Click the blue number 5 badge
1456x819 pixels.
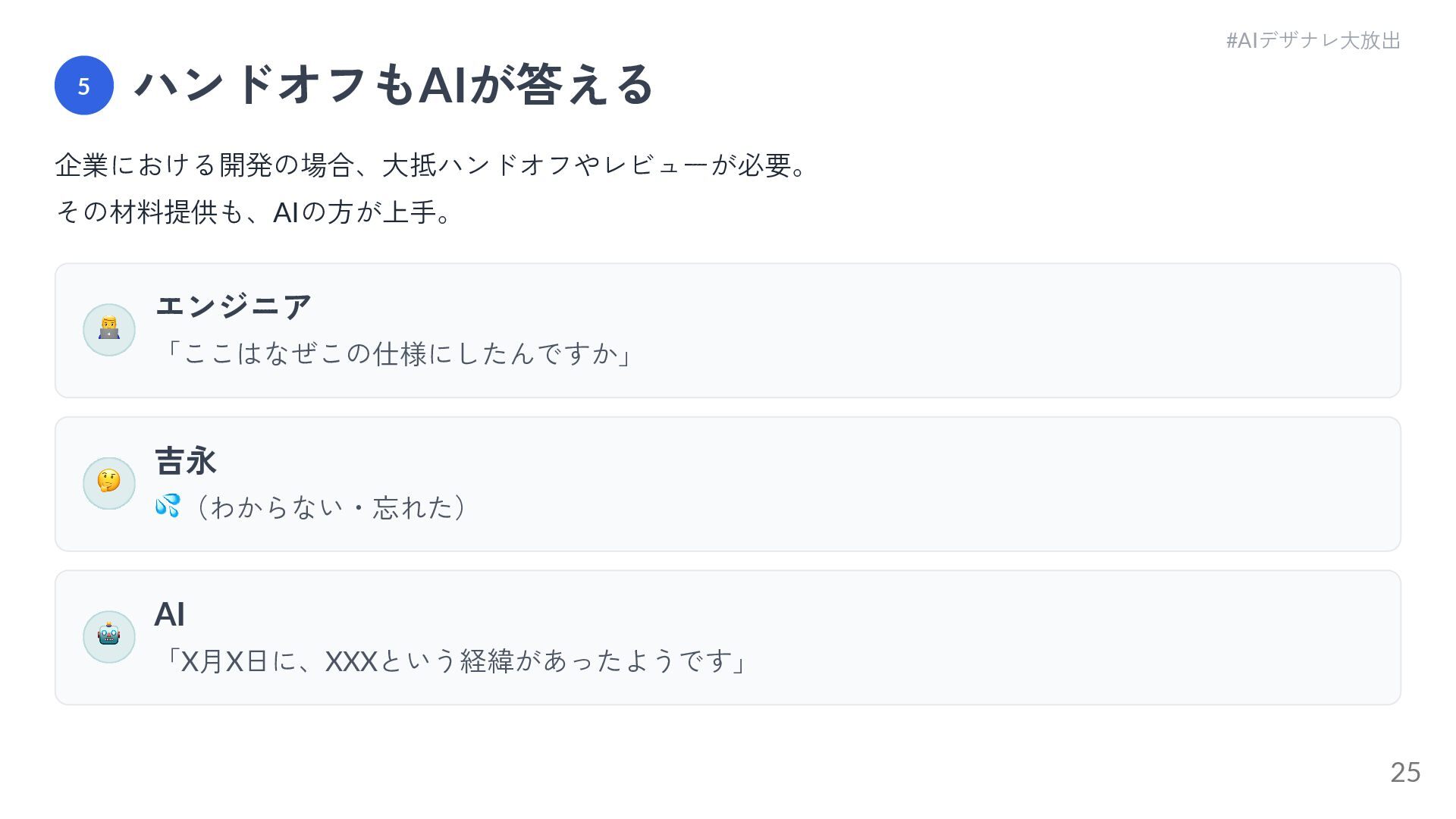tap(84, 86)
